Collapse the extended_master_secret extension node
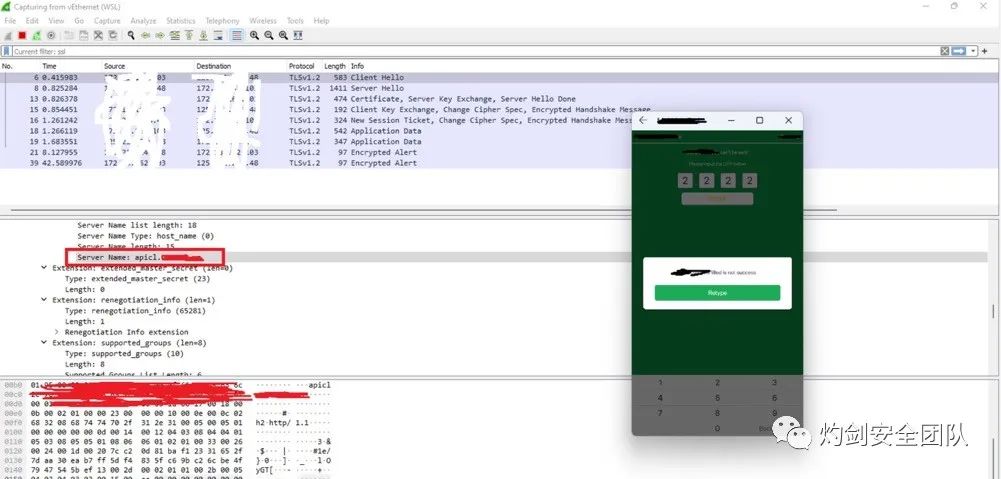 (43, 268)
